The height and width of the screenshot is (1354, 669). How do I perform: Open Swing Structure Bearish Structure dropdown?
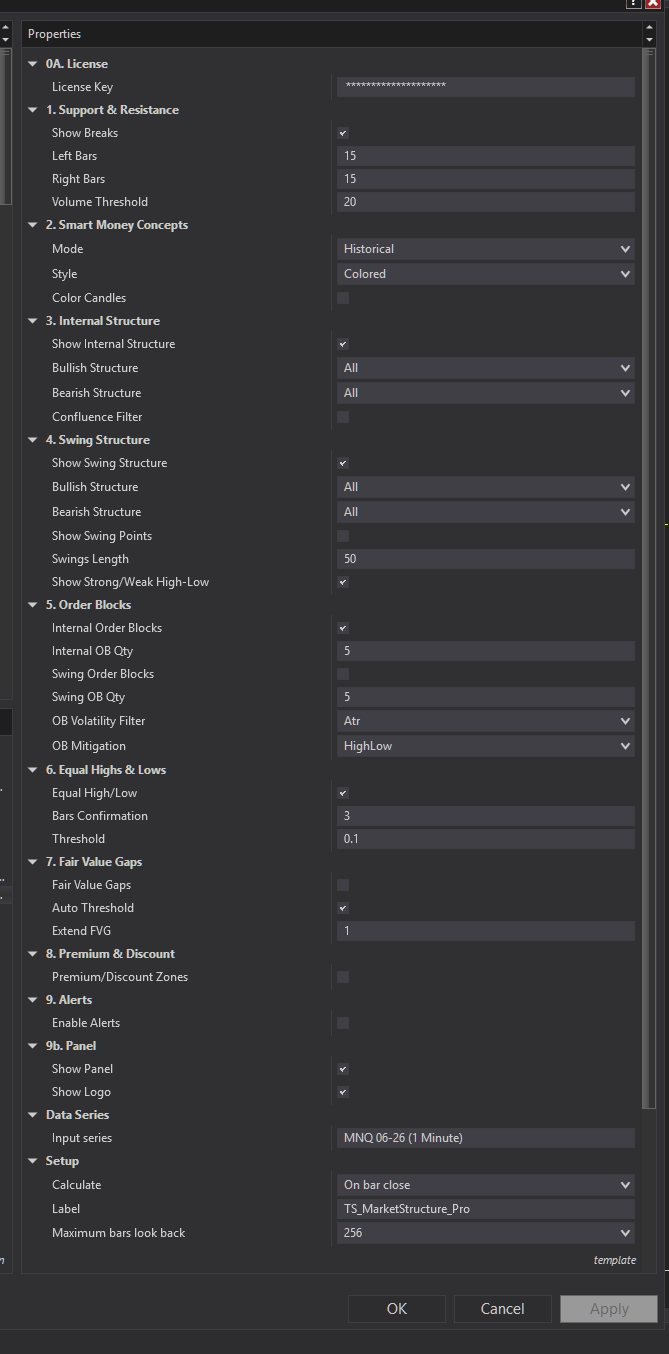coord(486,512)
